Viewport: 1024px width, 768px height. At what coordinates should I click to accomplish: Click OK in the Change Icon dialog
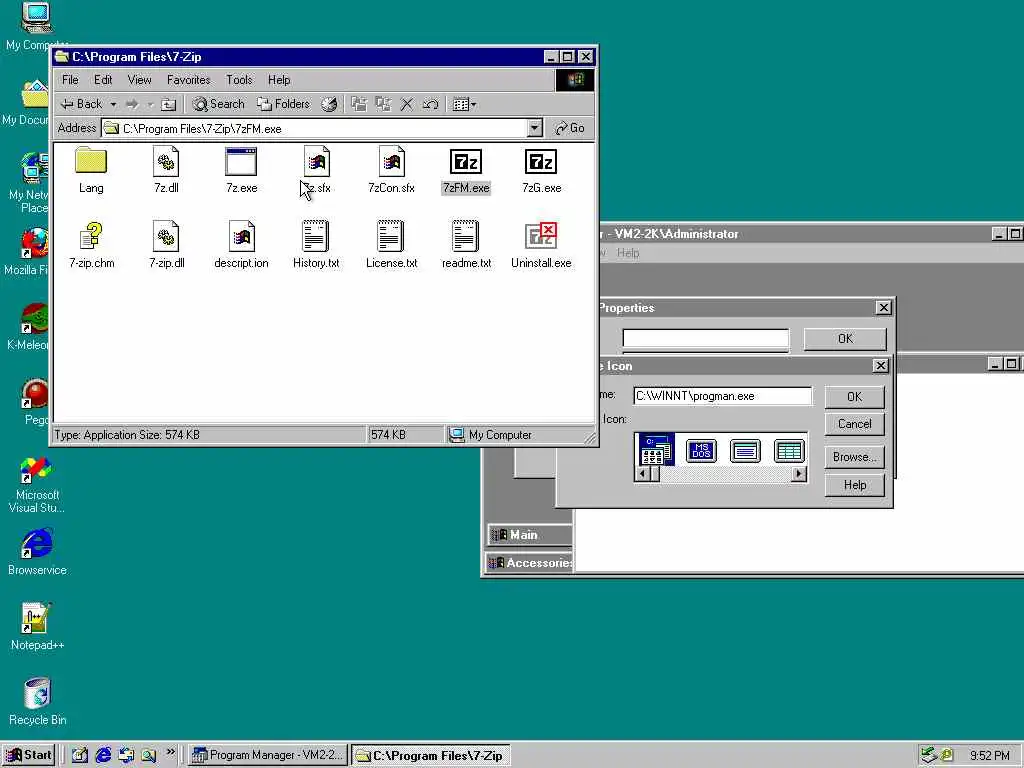[854, 396]
